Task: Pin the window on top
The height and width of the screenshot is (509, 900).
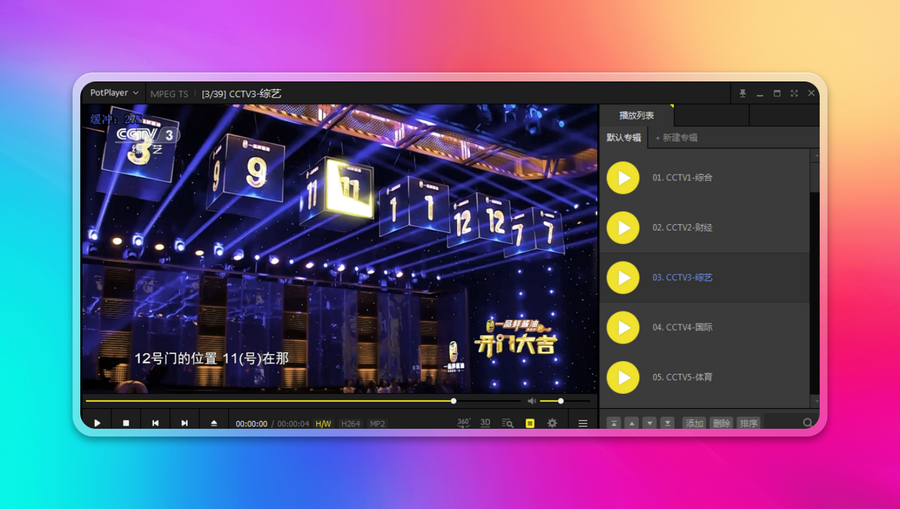Action: [x=743, y=93]
